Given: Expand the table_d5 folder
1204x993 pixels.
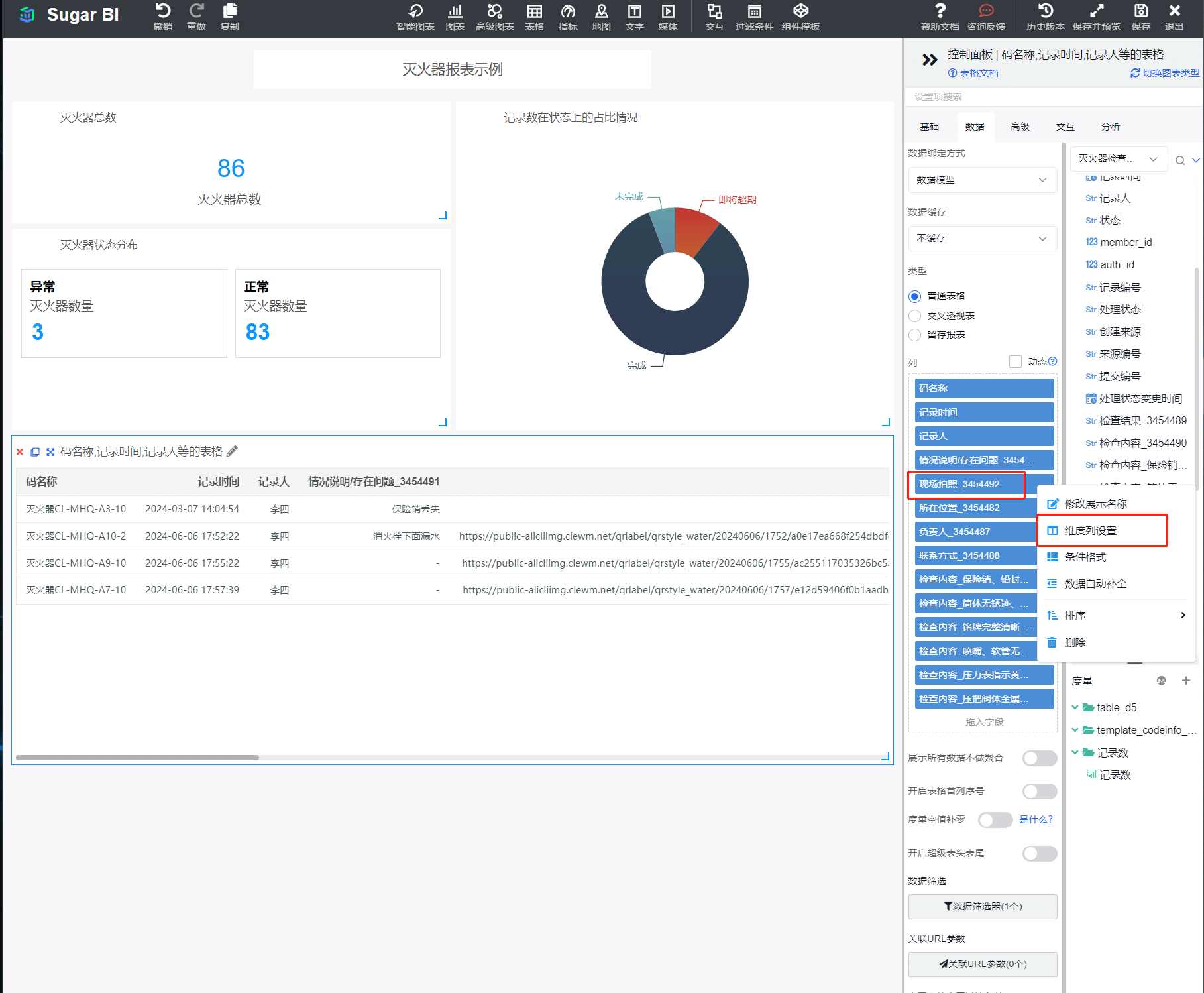Looking at the screenshot, I should pyautogui.click(x=1075, y=707).
